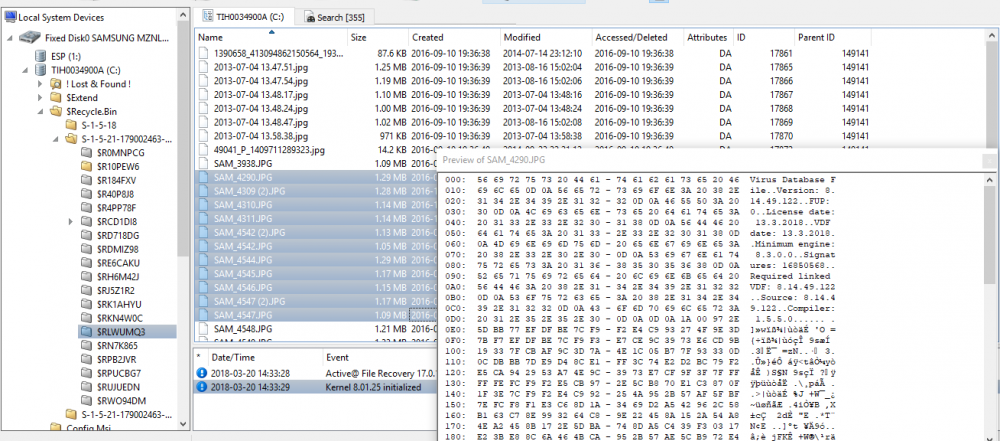Sort file list by Name column
The height and width of the screenshot is (441, 1000).
(x=272, y=38)
